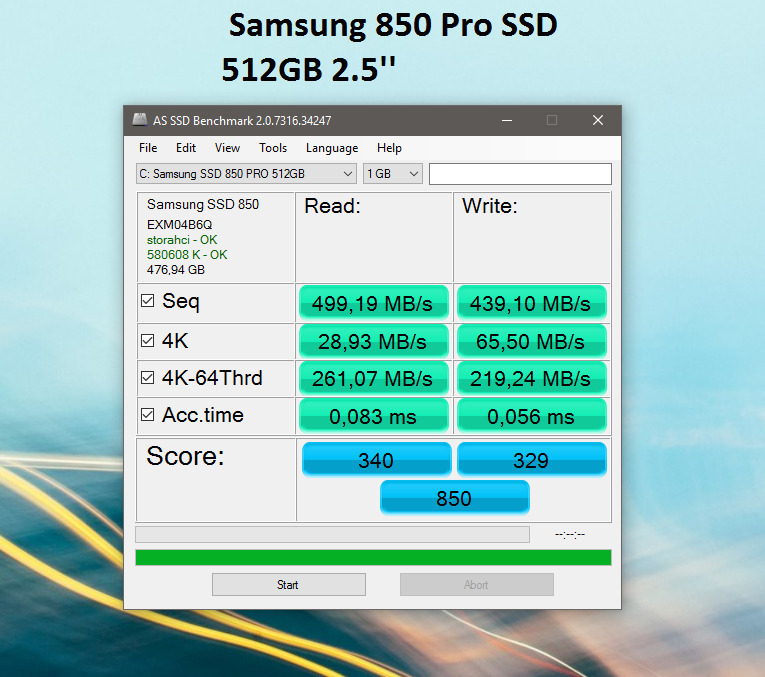Open the Language menu

(332, 148)
